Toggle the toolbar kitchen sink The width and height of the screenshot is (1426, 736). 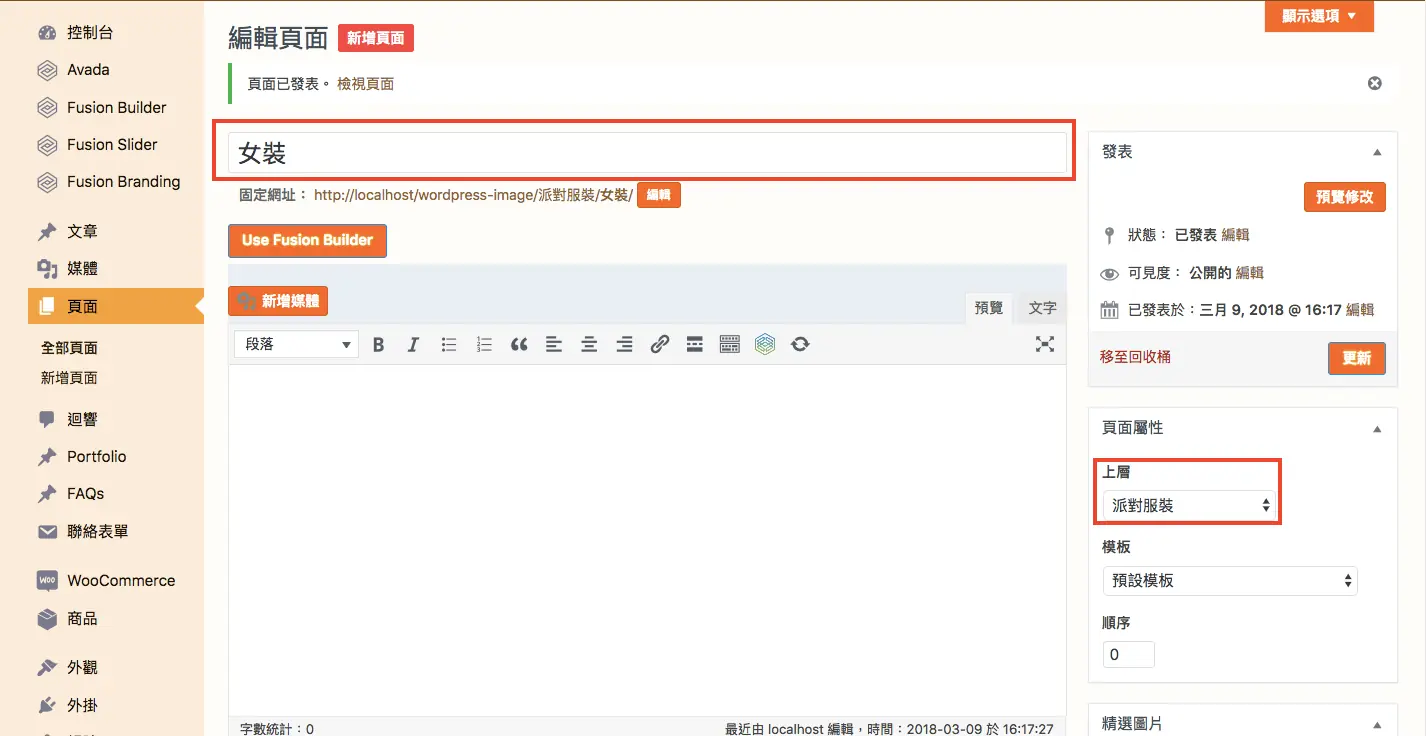(x=729, y=344)
